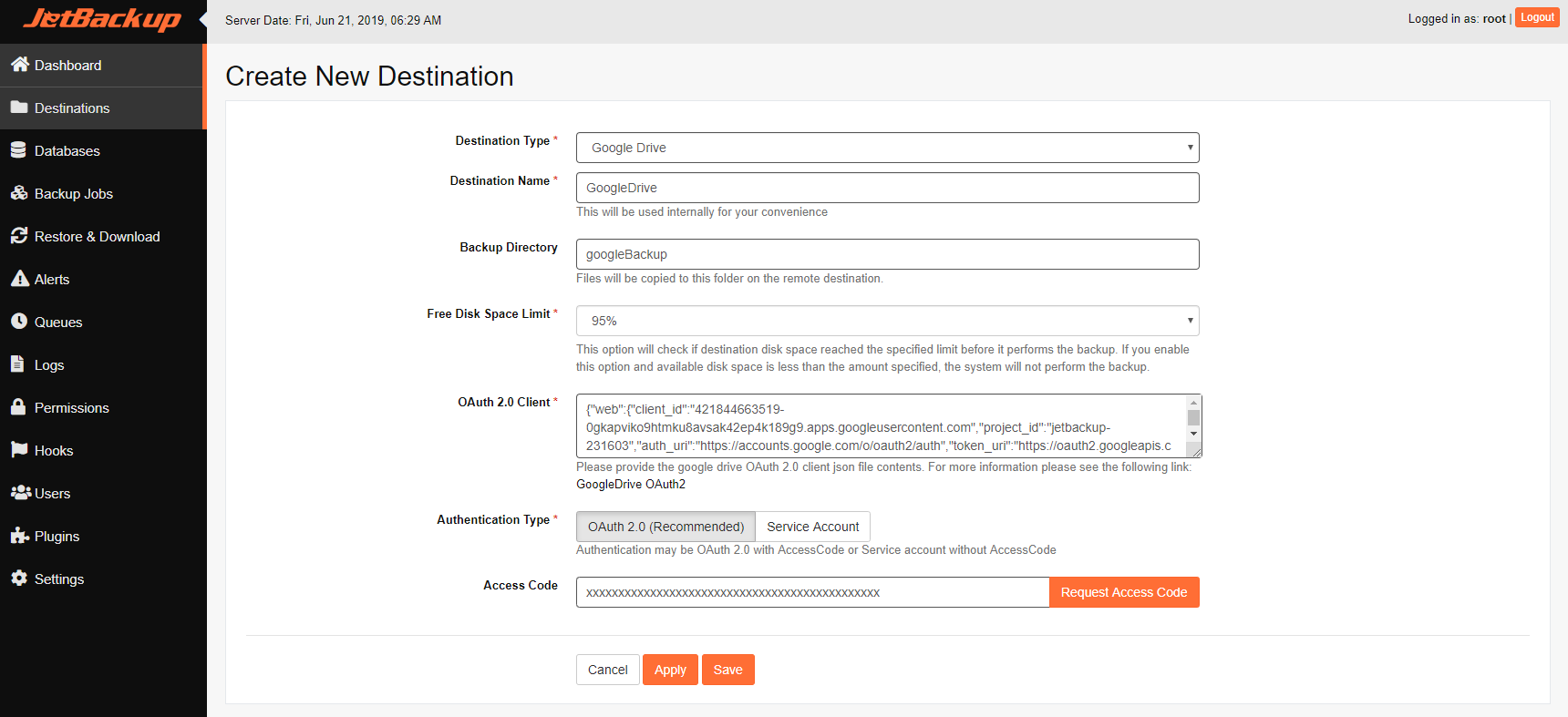Open the GoogleDrive OAuth2 link

pyautogui.click(x=631, y=484)
